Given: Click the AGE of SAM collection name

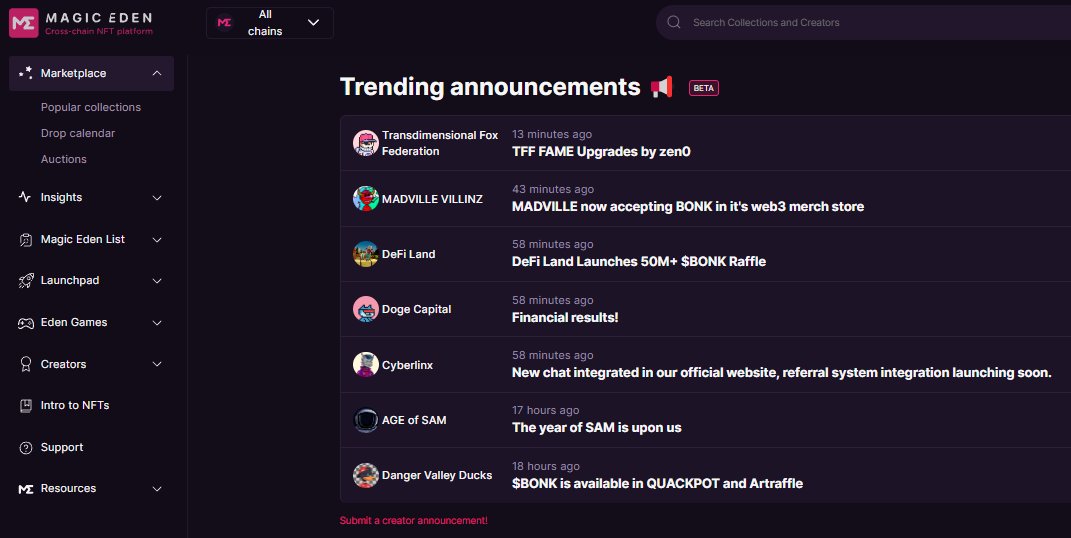Looking at the screenshot, I should (x=414, y=420).
